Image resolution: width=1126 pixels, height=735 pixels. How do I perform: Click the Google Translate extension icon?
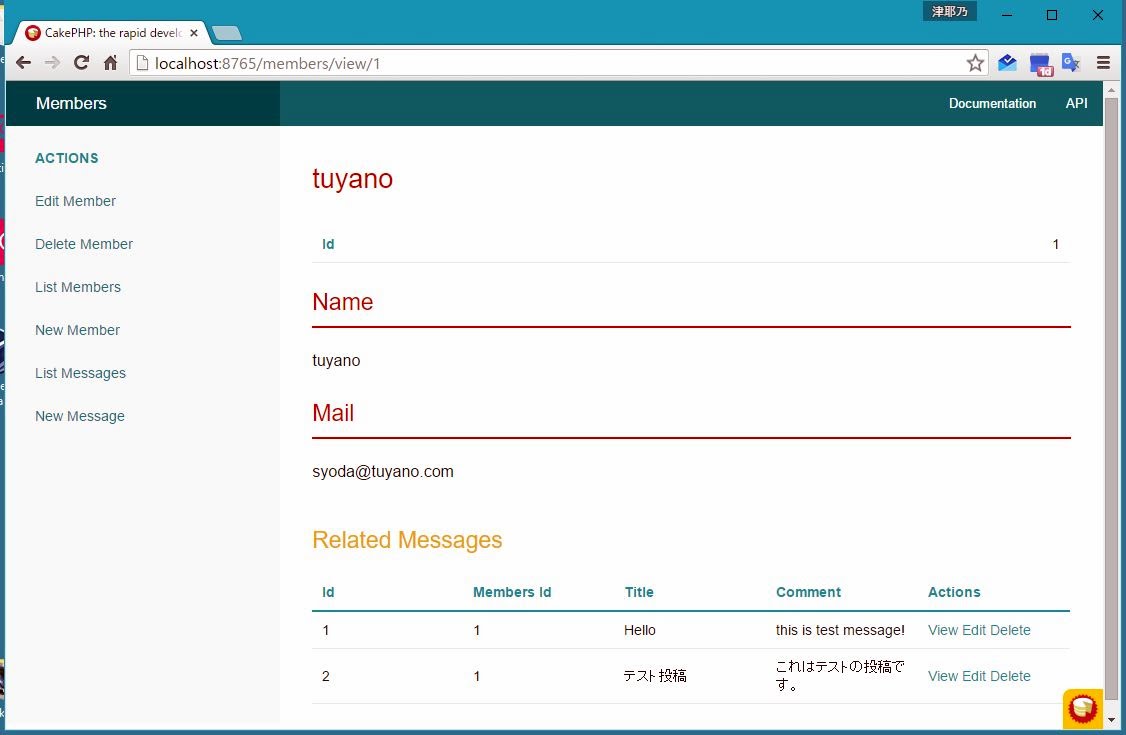1071,63
